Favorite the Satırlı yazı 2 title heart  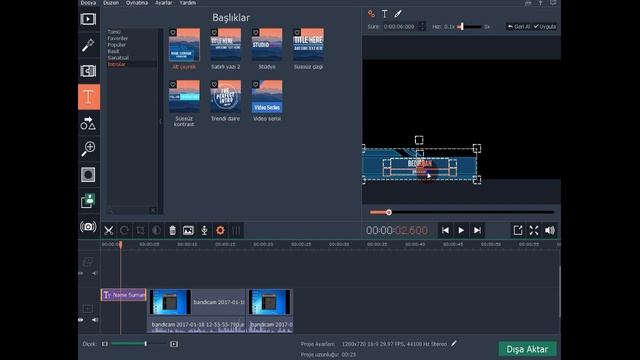[x=214, y=32]
